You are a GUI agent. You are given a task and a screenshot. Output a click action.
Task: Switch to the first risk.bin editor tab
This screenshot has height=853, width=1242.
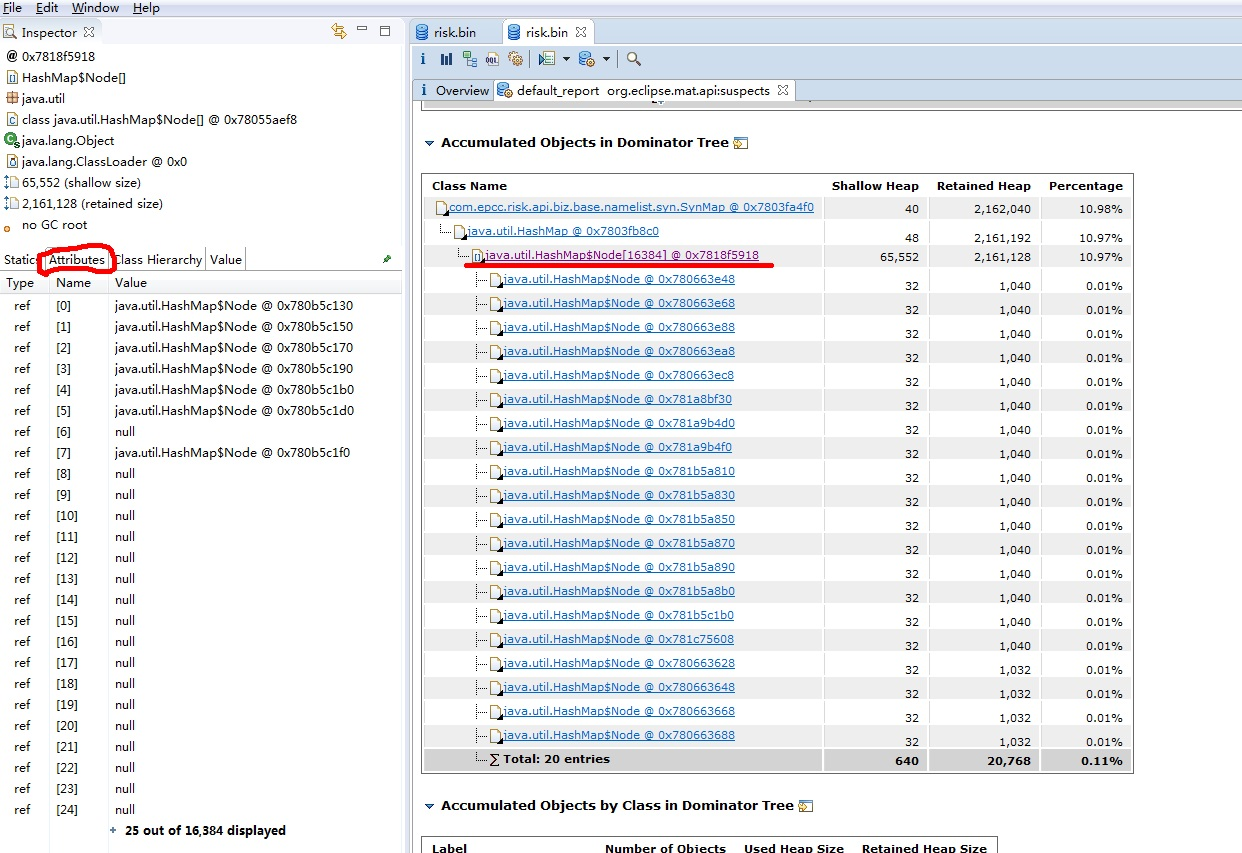tap(454, 33)
